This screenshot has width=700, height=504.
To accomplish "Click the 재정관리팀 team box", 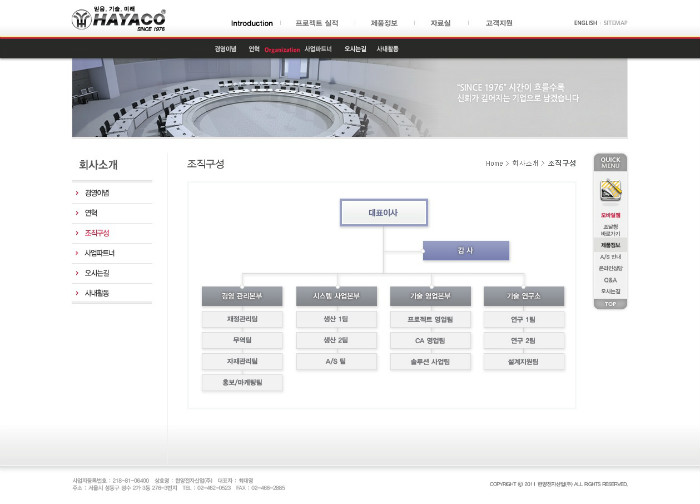I will point(242,319).
